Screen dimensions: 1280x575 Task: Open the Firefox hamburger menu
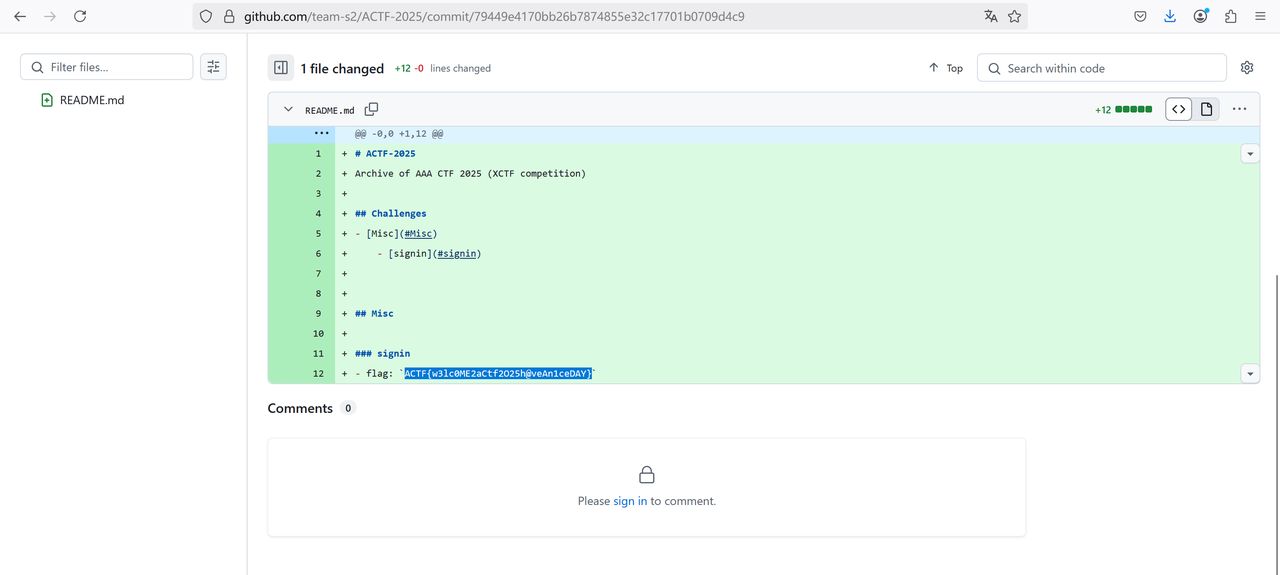[1260, 16]
